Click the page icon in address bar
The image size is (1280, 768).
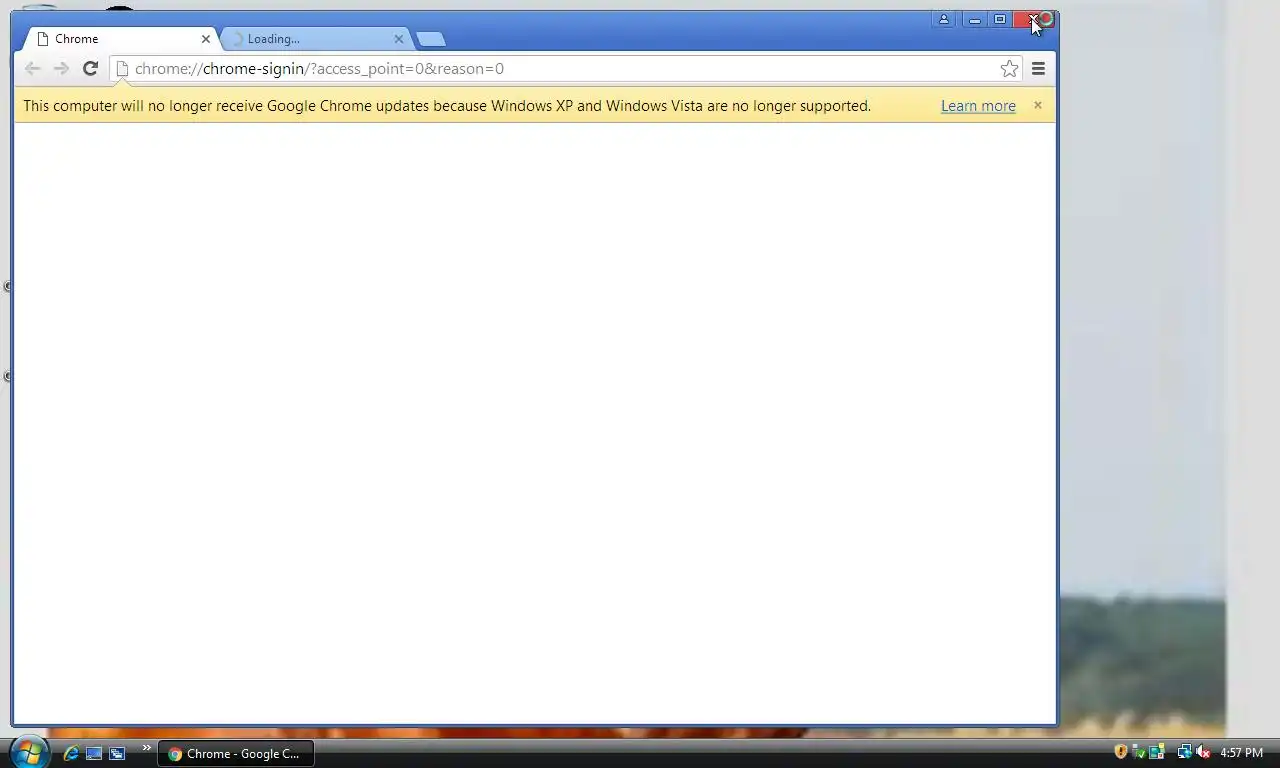(122, 68)
